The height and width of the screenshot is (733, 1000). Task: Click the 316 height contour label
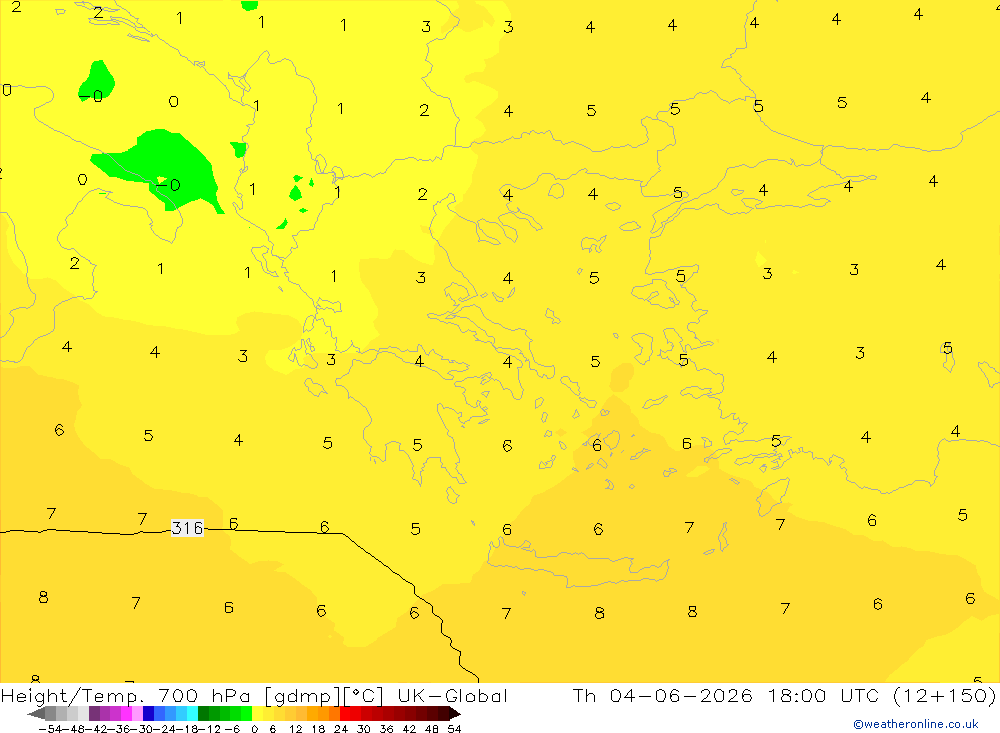click(188, 528)
